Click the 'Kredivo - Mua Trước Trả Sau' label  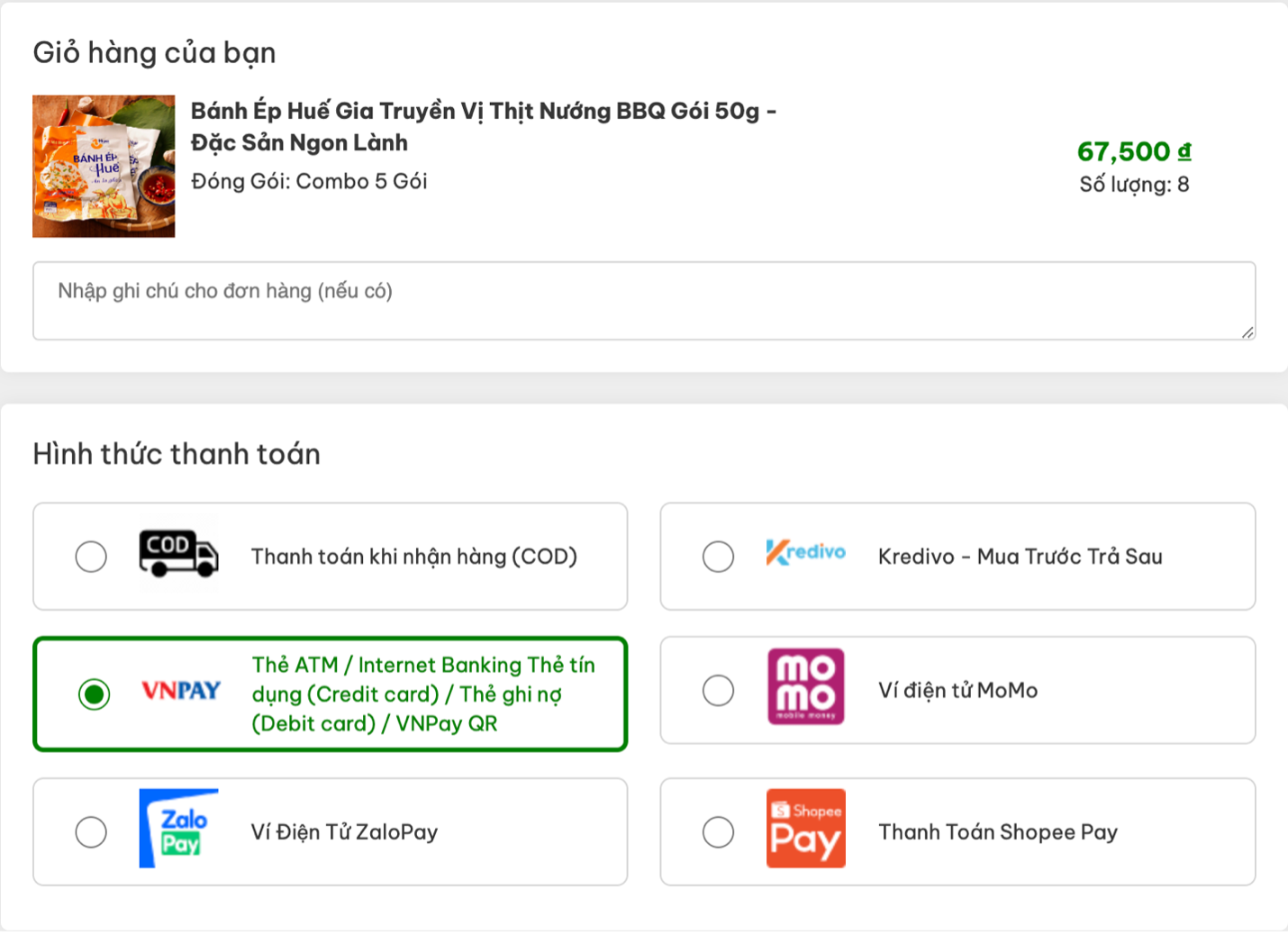click(x=1020, y=557)
